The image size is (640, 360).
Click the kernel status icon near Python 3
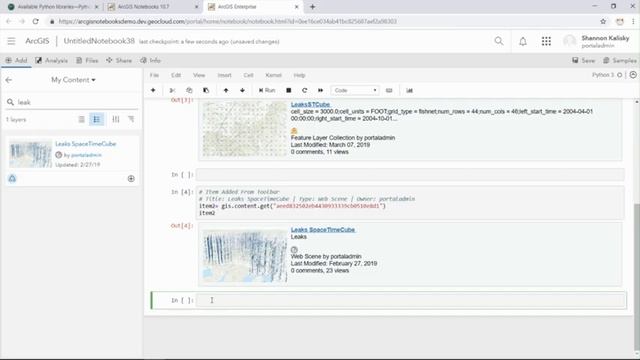[620, 75]
